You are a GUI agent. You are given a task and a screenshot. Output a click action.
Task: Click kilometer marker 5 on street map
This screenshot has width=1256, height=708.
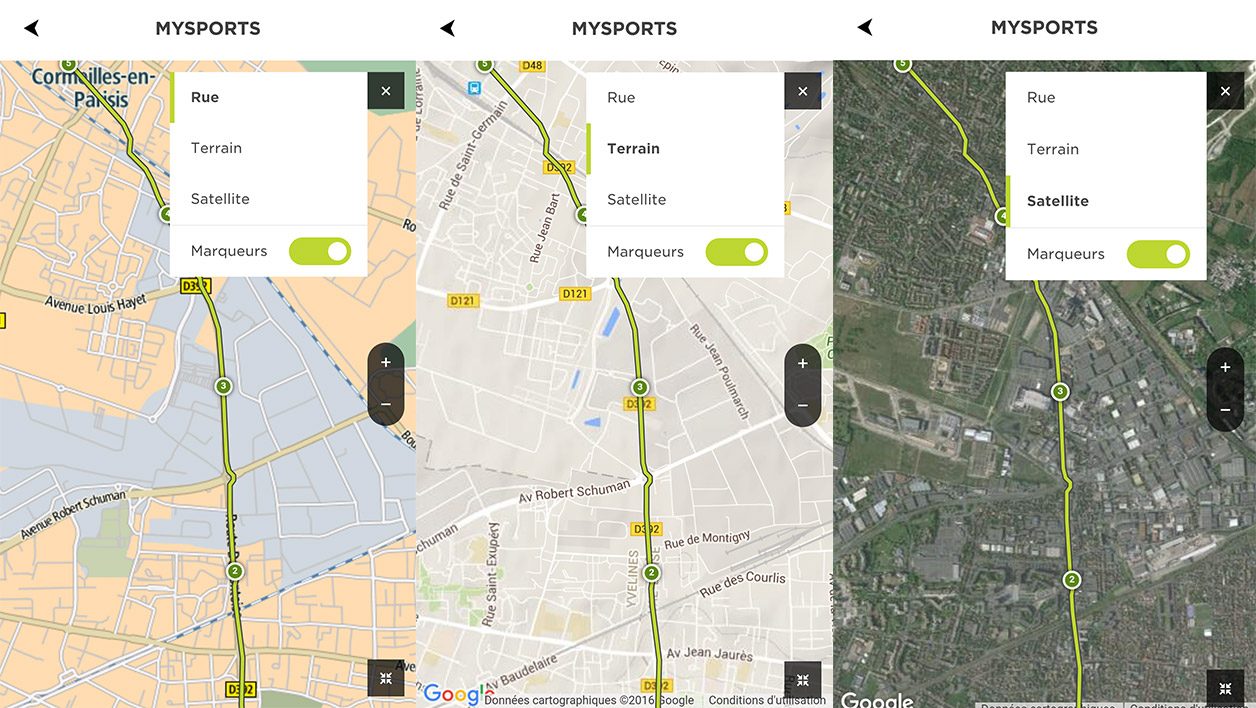[68, 65]
